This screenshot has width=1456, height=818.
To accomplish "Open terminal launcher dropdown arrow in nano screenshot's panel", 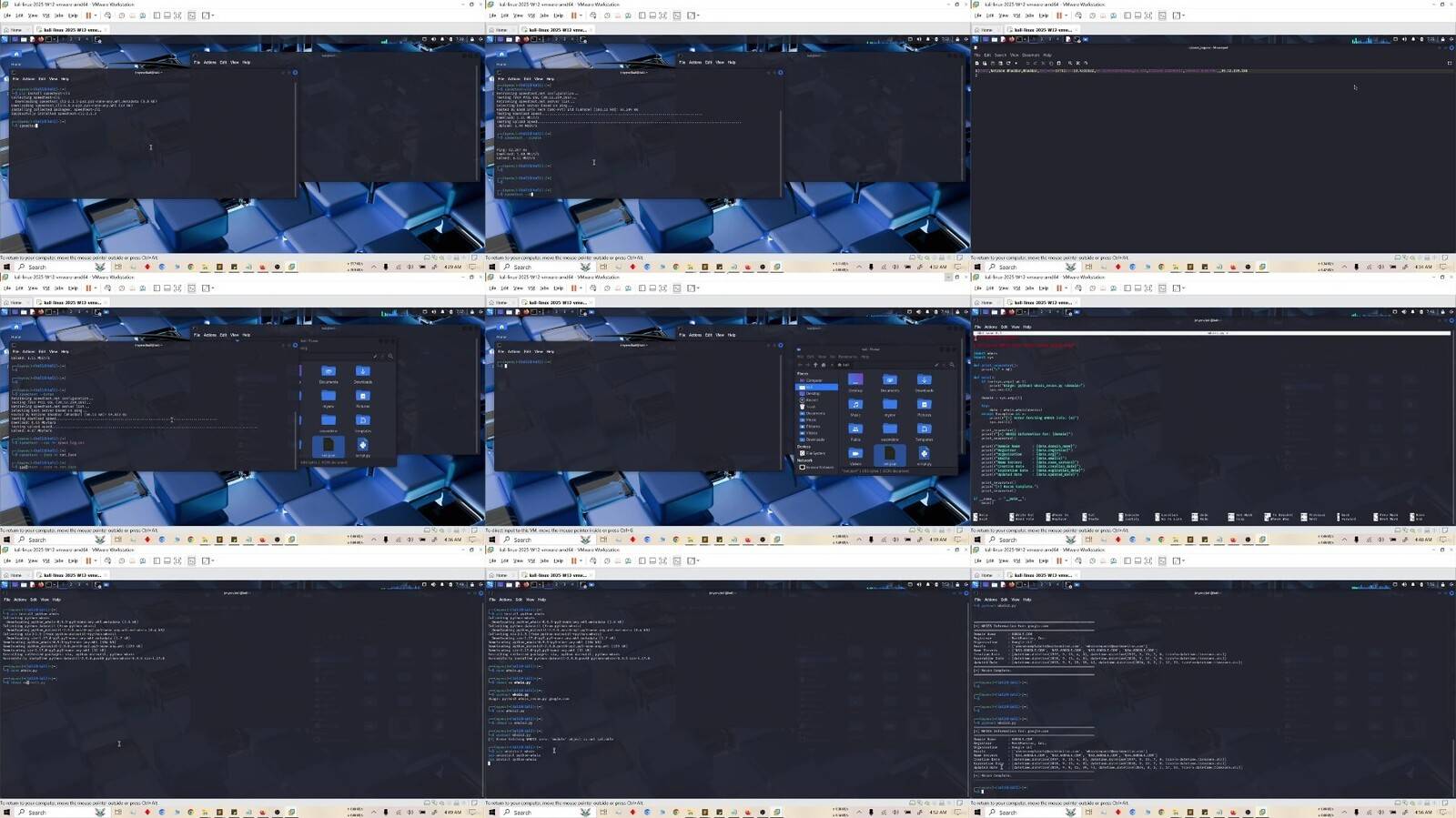I will (x=1025, y=312).
